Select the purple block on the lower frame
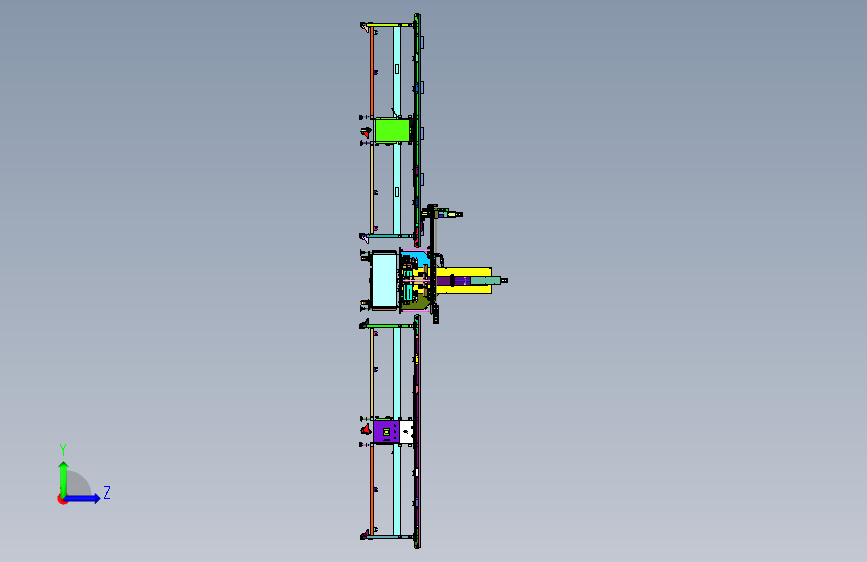Image resolution: width=867 pixels, height=562 pixels. pos(386,431)
